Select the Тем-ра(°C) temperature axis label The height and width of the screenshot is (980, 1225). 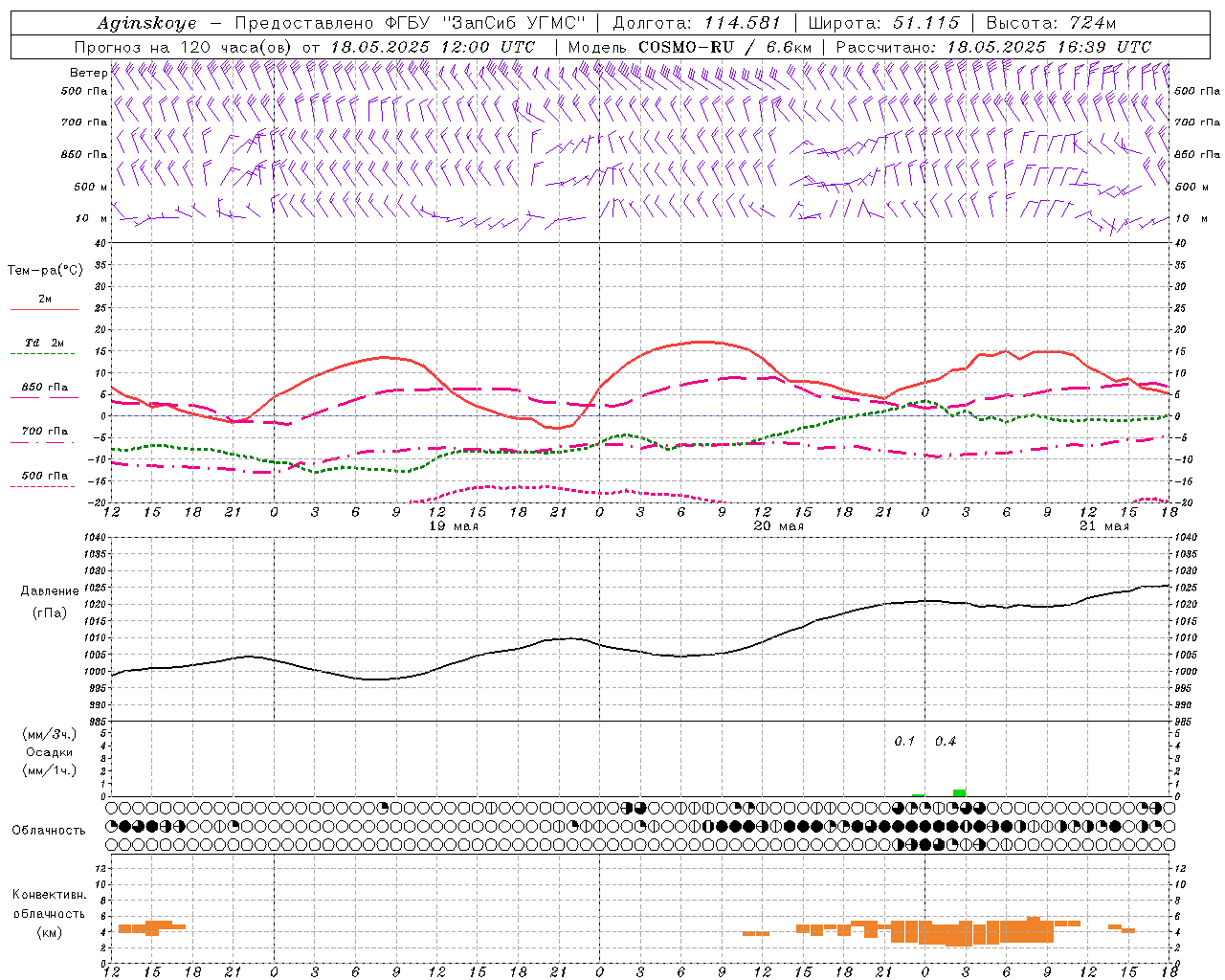point(45,271)
